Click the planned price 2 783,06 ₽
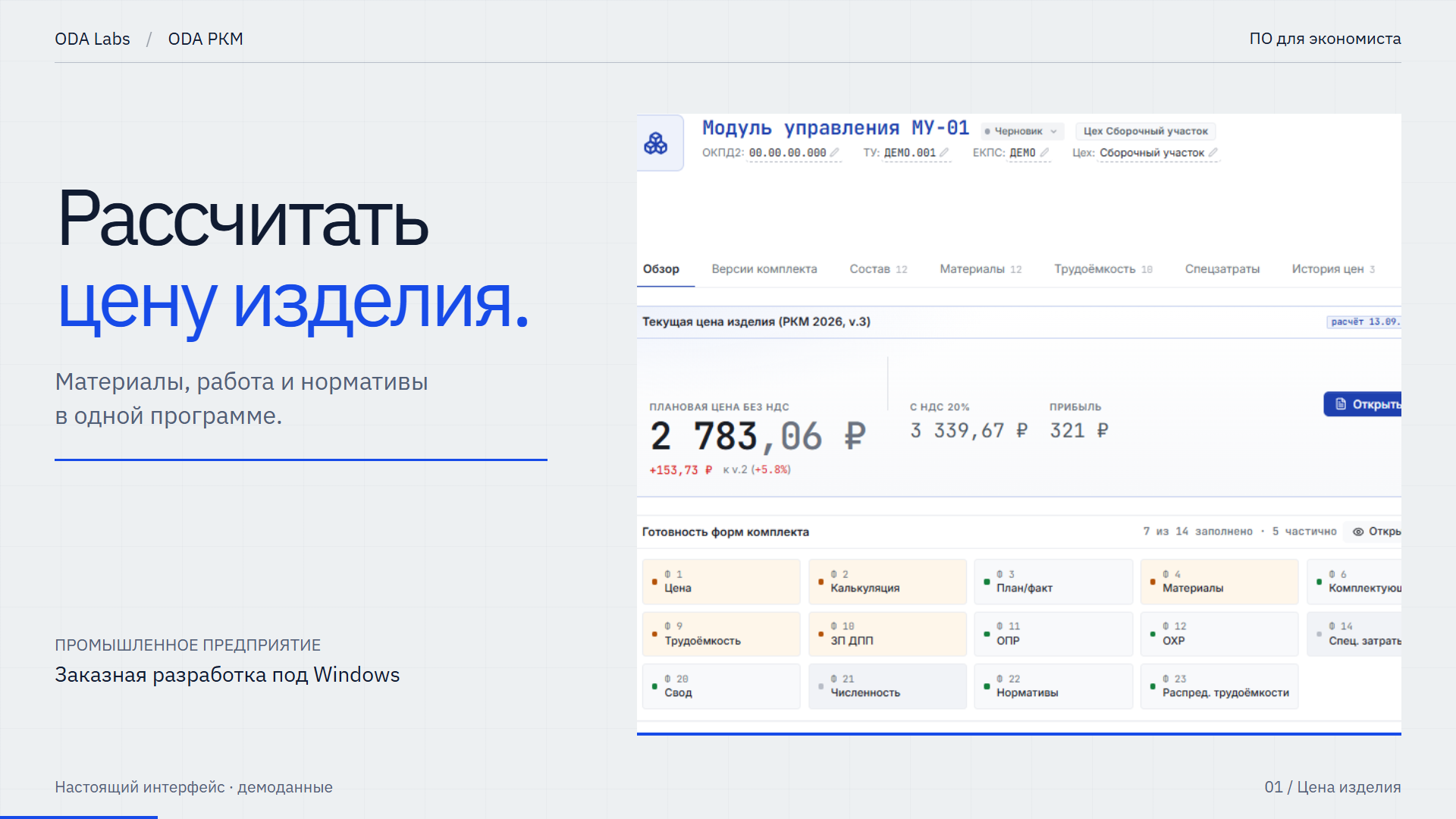1456x819 pixels. pos(758,436)
